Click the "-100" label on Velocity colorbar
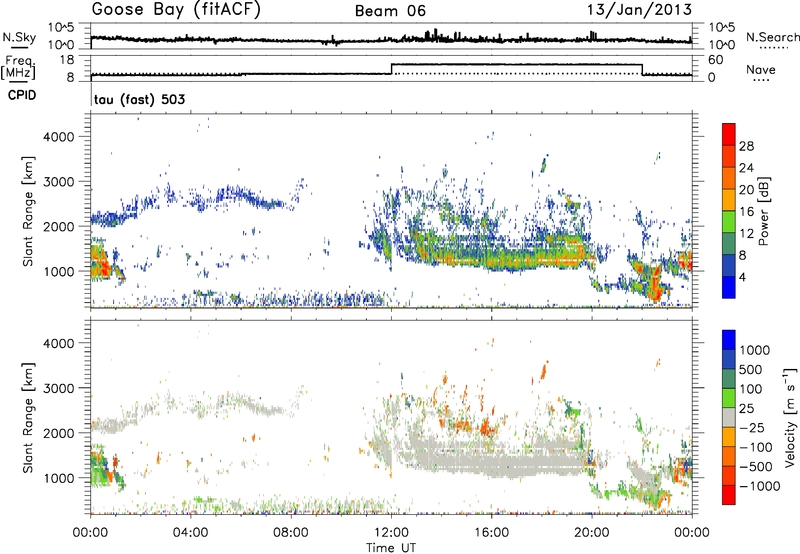800x554 pixels. click(755, 447)
